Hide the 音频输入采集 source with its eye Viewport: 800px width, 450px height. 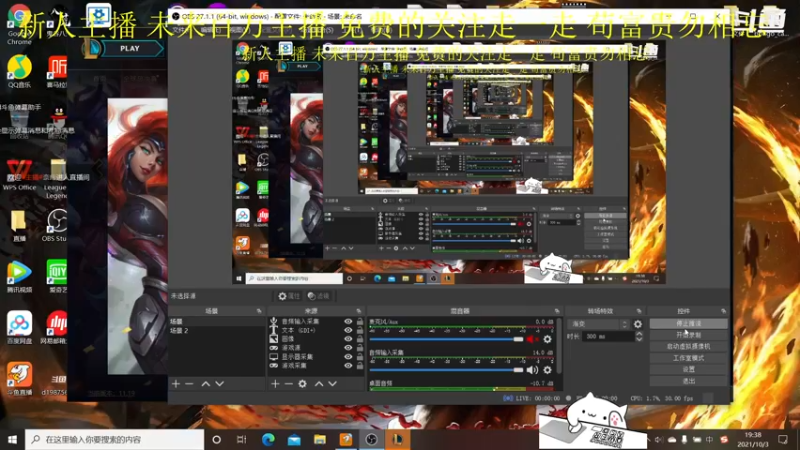point(348,321)
